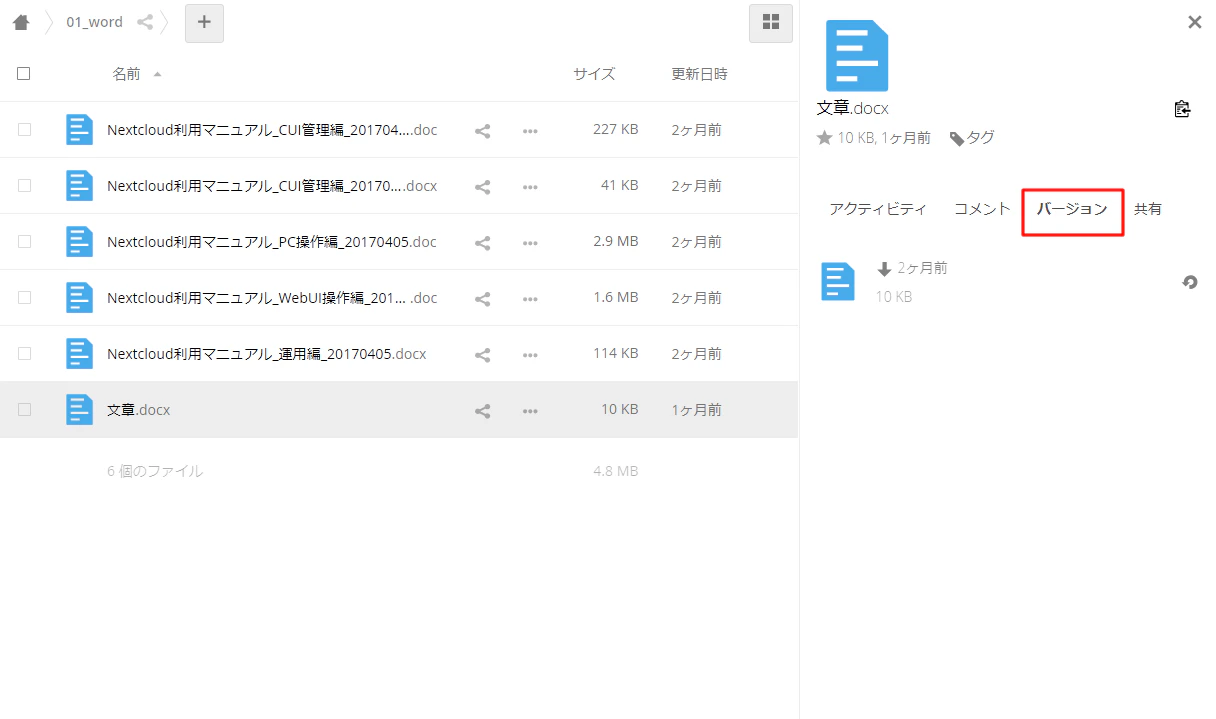The width and height of the screenshot is (1216, 719).
Task: Click the 4.8 MB total size
Action: pos(615,471)
